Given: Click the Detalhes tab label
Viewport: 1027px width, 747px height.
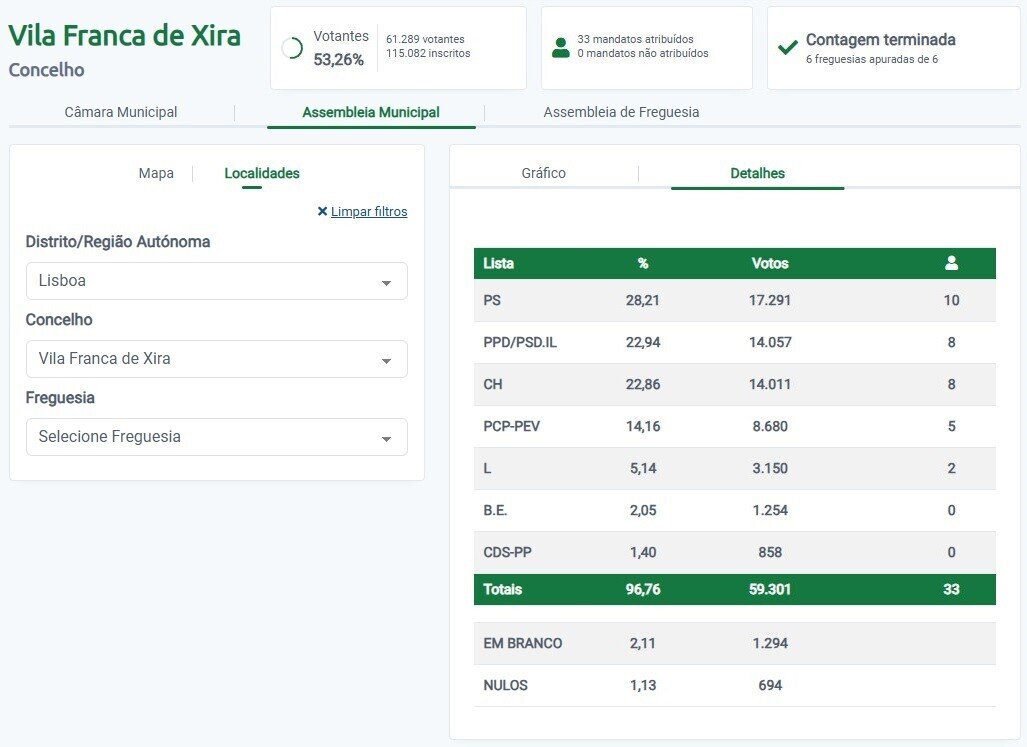Looking at the screenshot, I should click(x=757, y=173).
